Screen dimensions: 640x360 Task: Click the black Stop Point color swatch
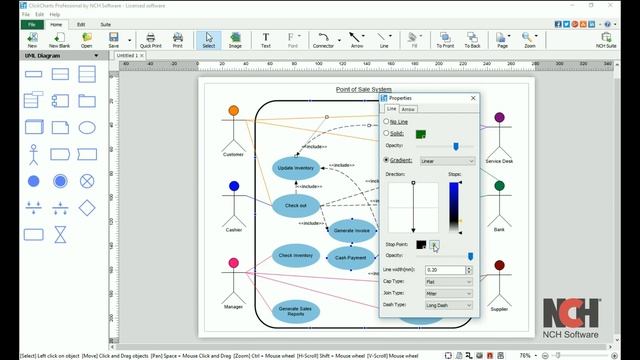coord(421,244)
